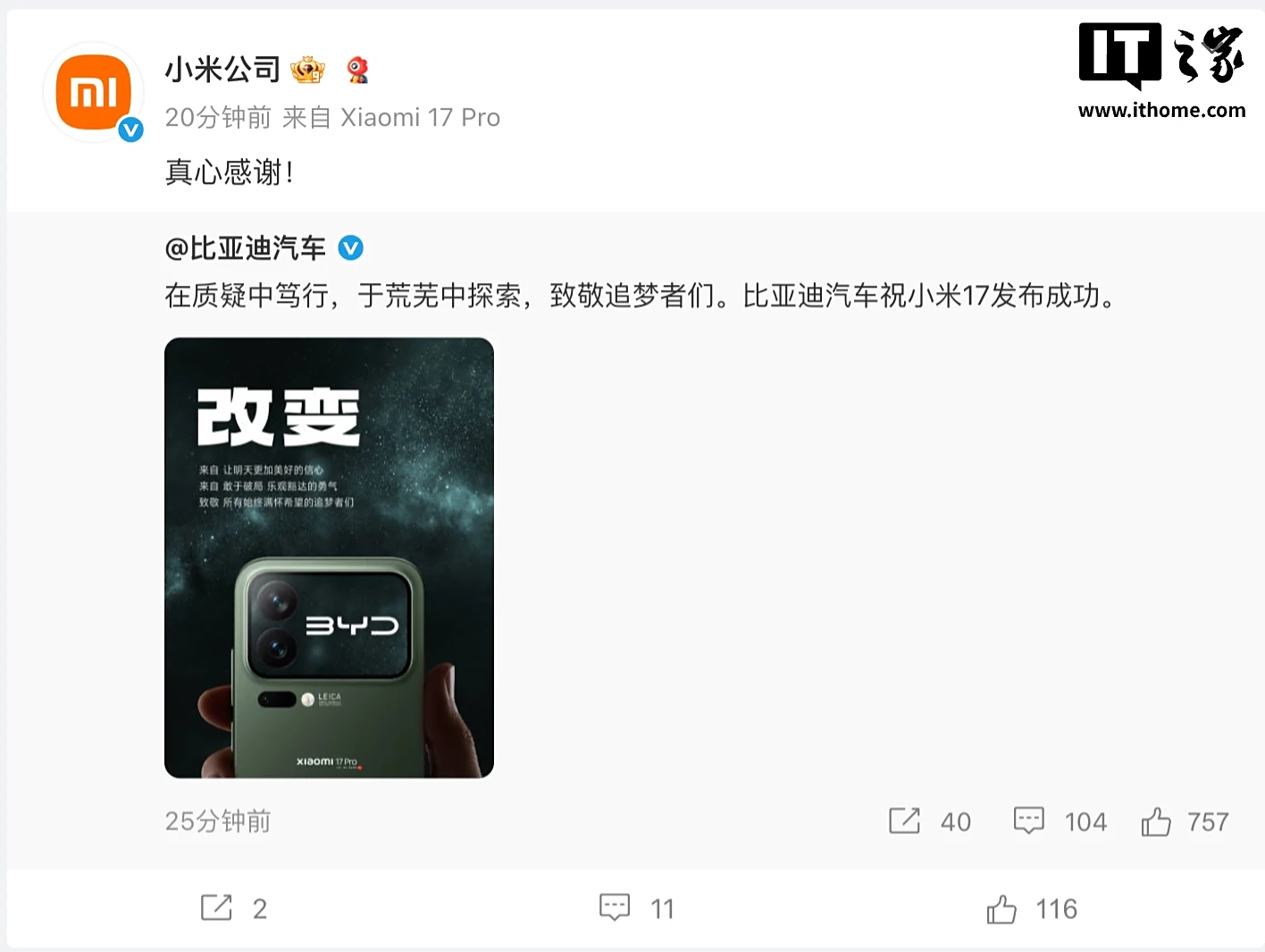Click the 25分钟前 timestamp on BYD post

point(218,822)
